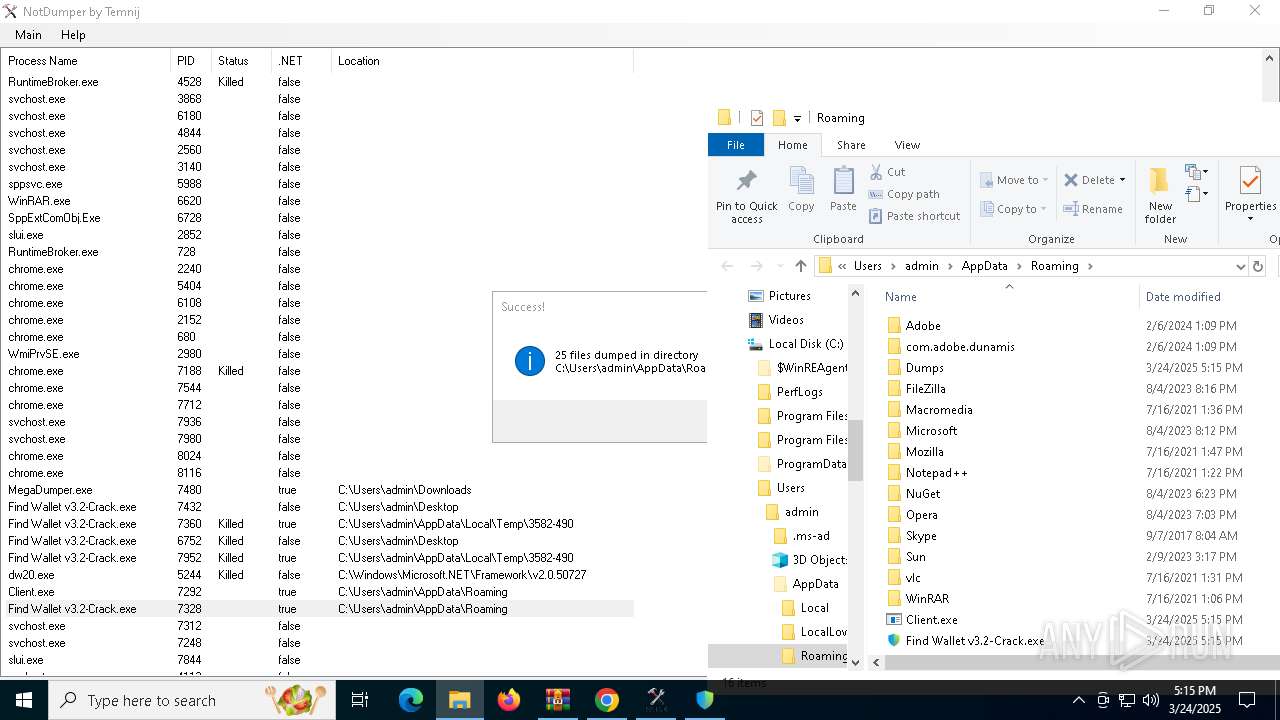Viewport: 1280px width, 720px height.
Task: Show hidden system tray icons
Action: 1079,700
